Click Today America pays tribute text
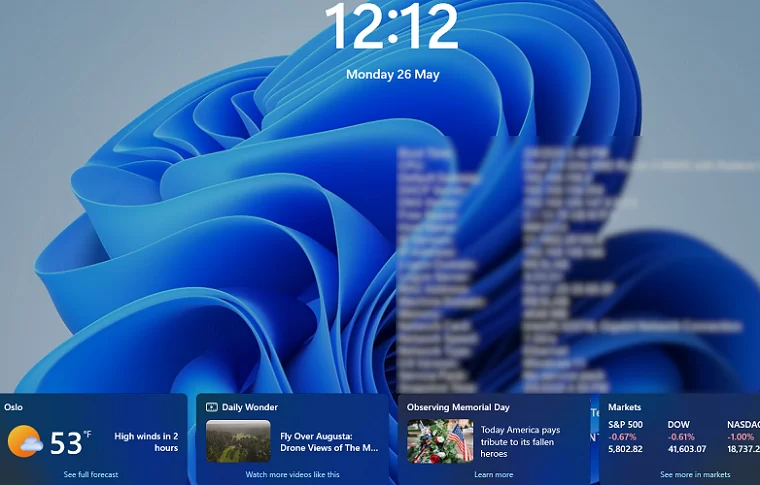Screen dimensions: 760x485 (520, 442)
